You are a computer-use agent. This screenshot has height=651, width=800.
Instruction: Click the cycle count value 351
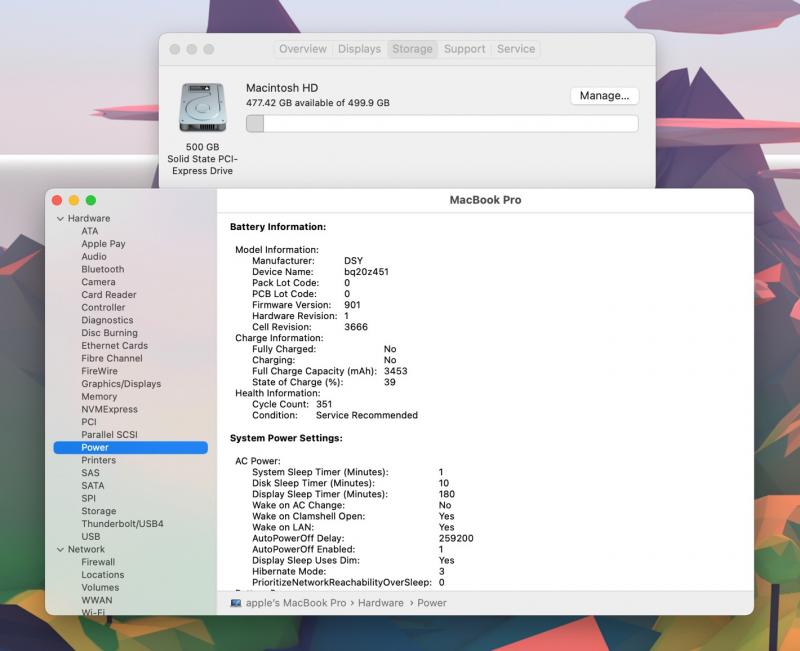[324, 404]
